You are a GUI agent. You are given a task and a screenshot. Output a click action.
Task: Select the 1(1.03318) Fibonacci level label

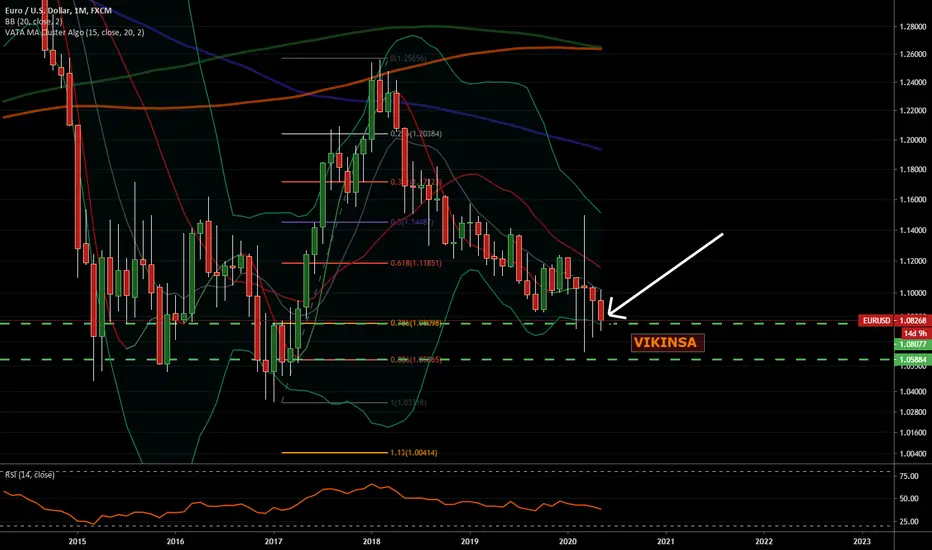coord(408,403)
